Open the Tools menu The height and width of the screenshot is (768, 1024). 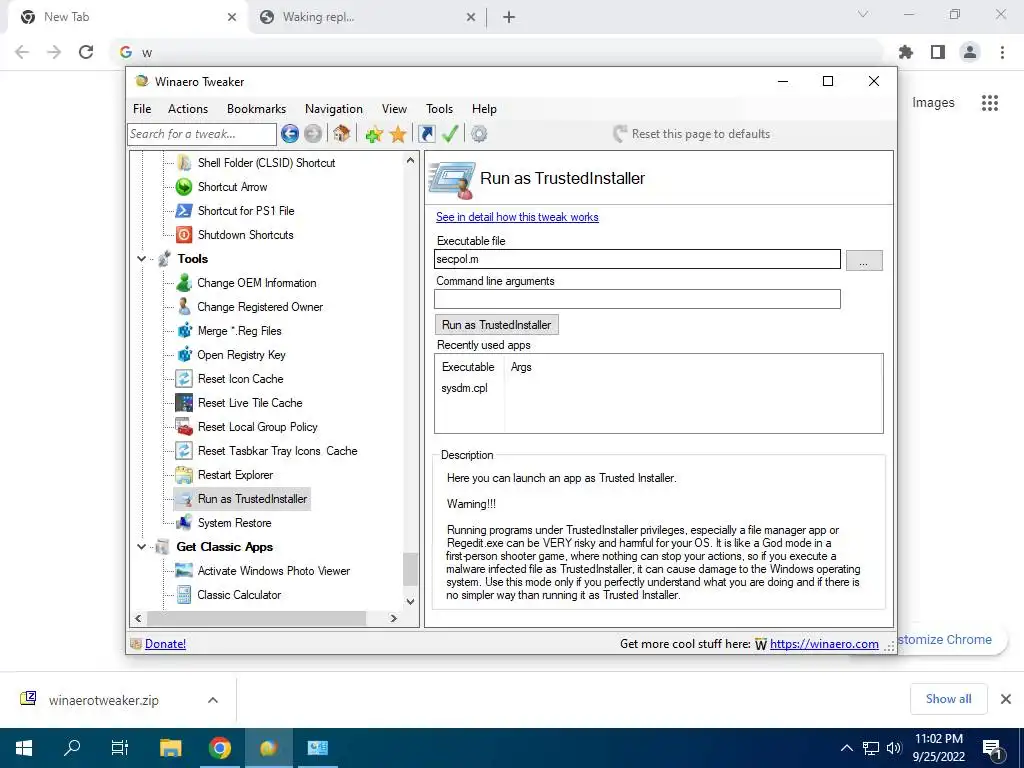pyautogui.click(x=440, y=109)
